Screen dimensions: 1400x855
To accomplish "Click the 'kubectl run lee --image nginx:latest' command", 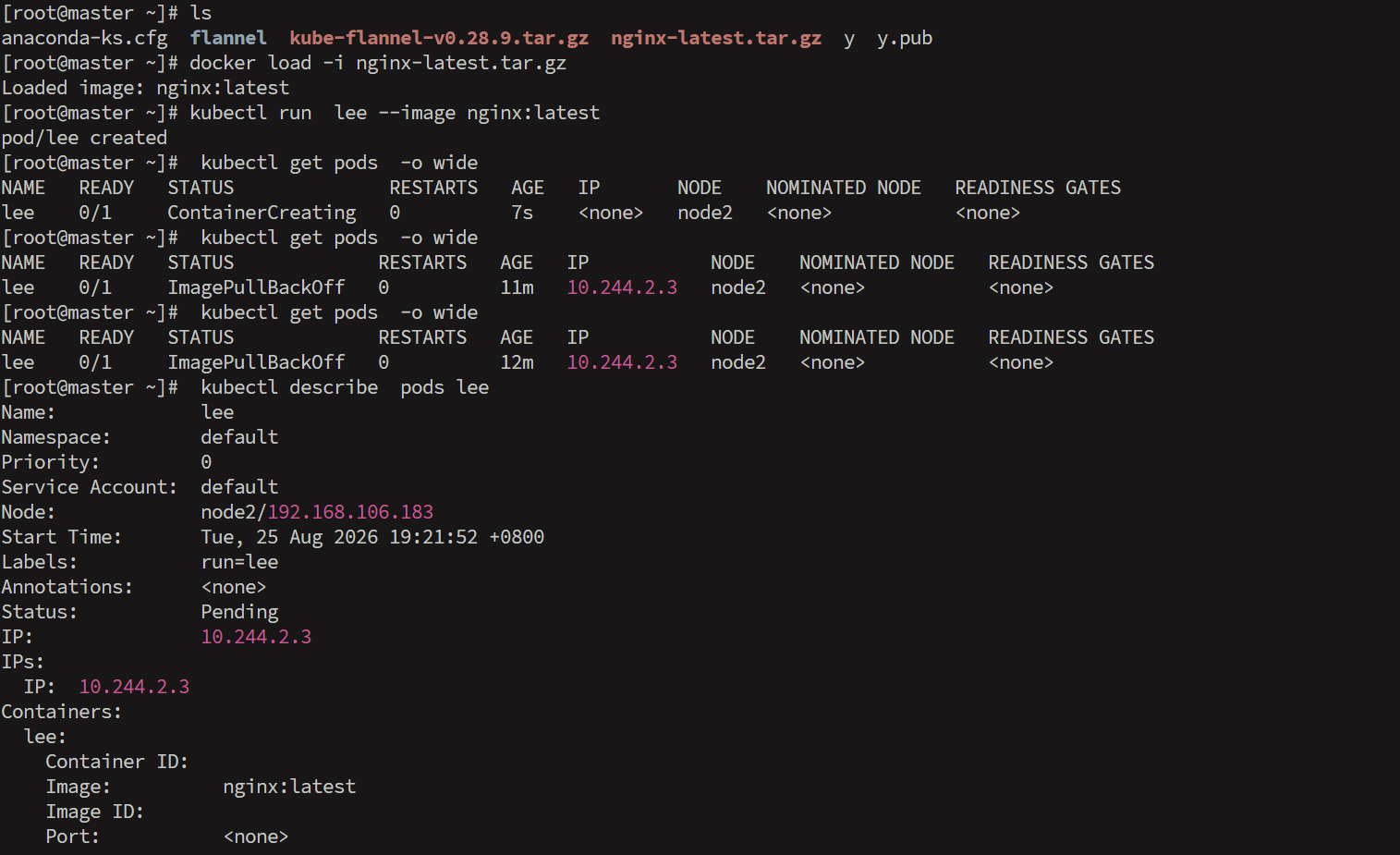I will (395, 113).
